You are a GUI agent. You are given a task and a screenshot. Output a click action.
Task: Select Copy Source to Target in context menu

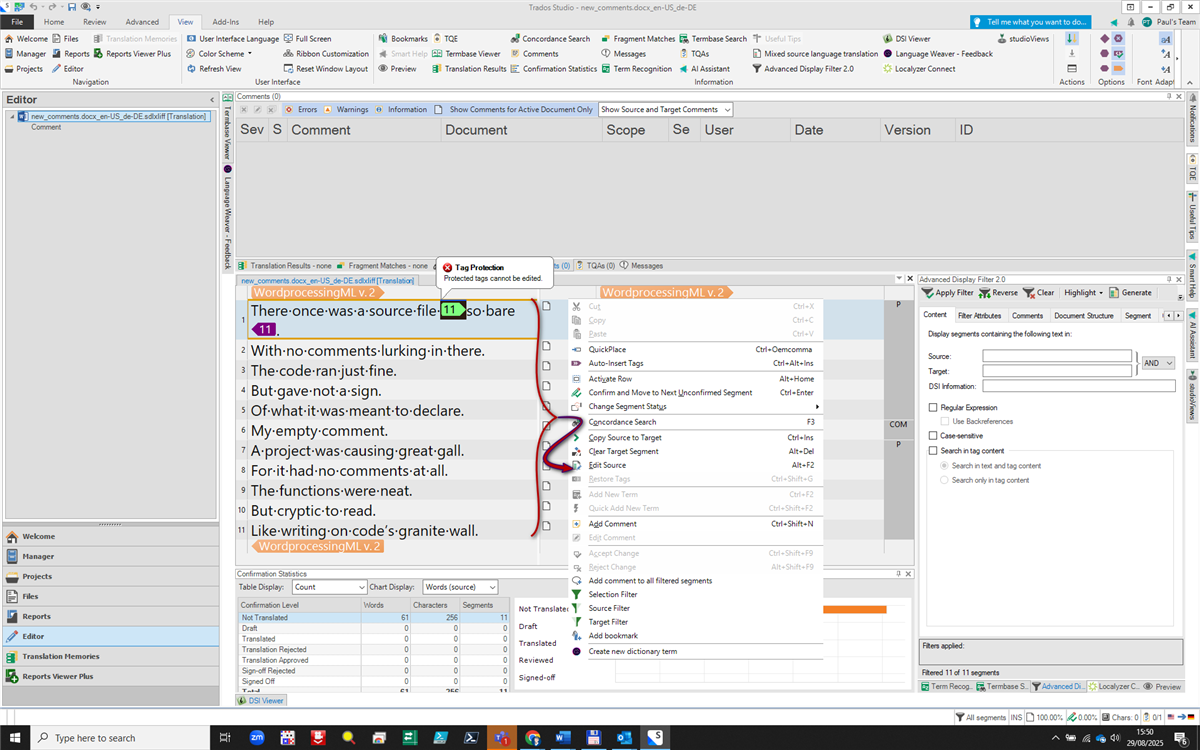coord(625,437)
